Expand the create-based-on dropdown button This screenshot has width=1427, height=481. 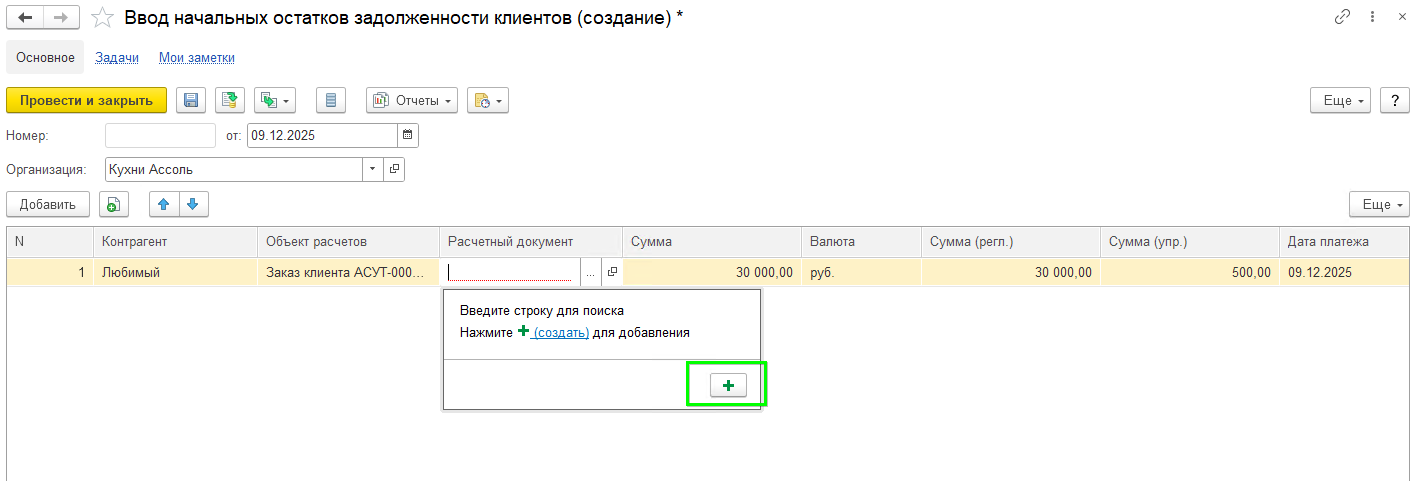[275, 100]
